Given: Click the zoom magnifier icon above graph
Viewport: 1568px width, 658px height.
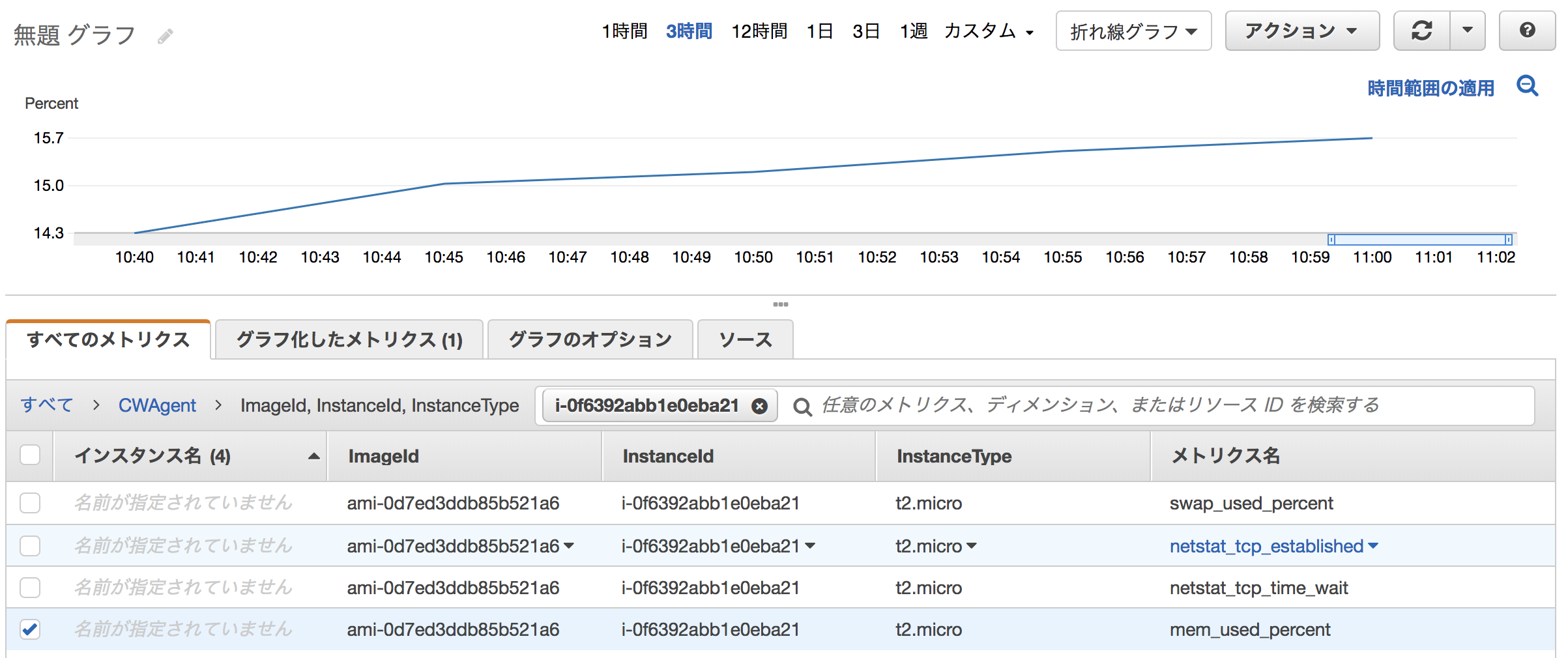Looking at the screenshot, I should pyautogui.click(x=1527, y=86).
